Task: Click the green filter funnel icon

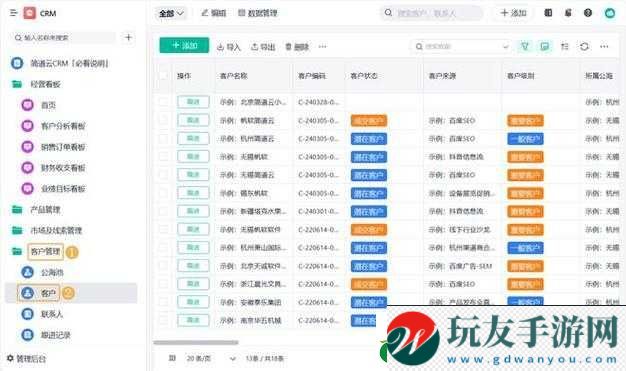Action: coord(525,46)
